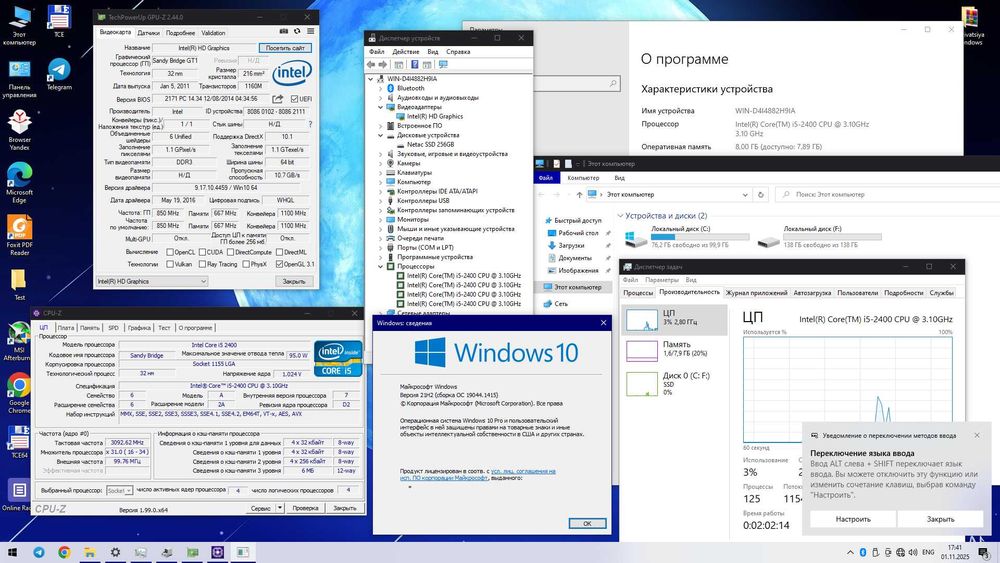
Task: Click the BIOS export share icon in GPU-Z
Action: (277, 99)
